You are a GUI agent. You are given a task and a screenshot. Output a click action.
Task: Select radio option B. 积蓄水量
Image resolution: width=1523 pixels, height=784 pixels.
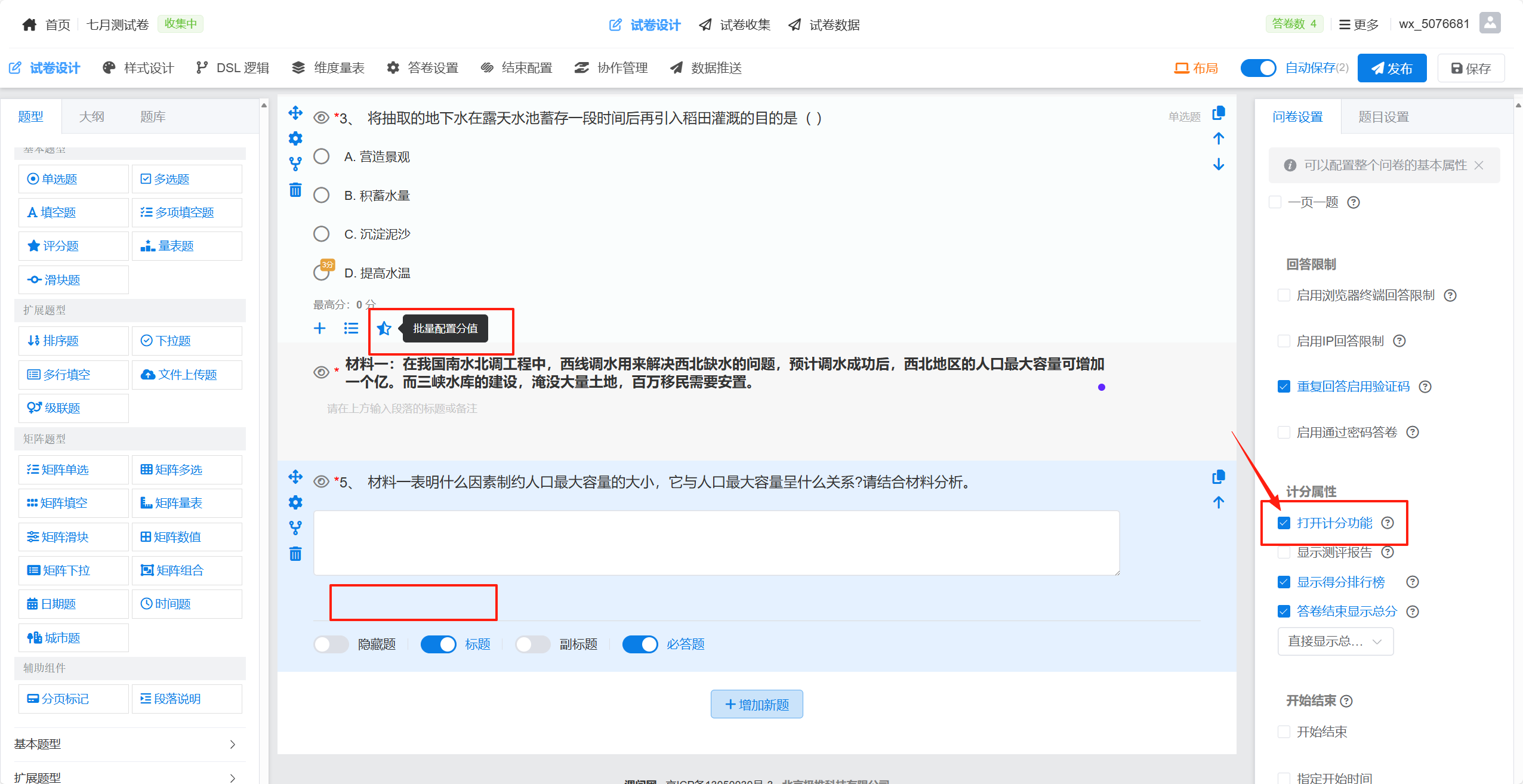(322, 195)
